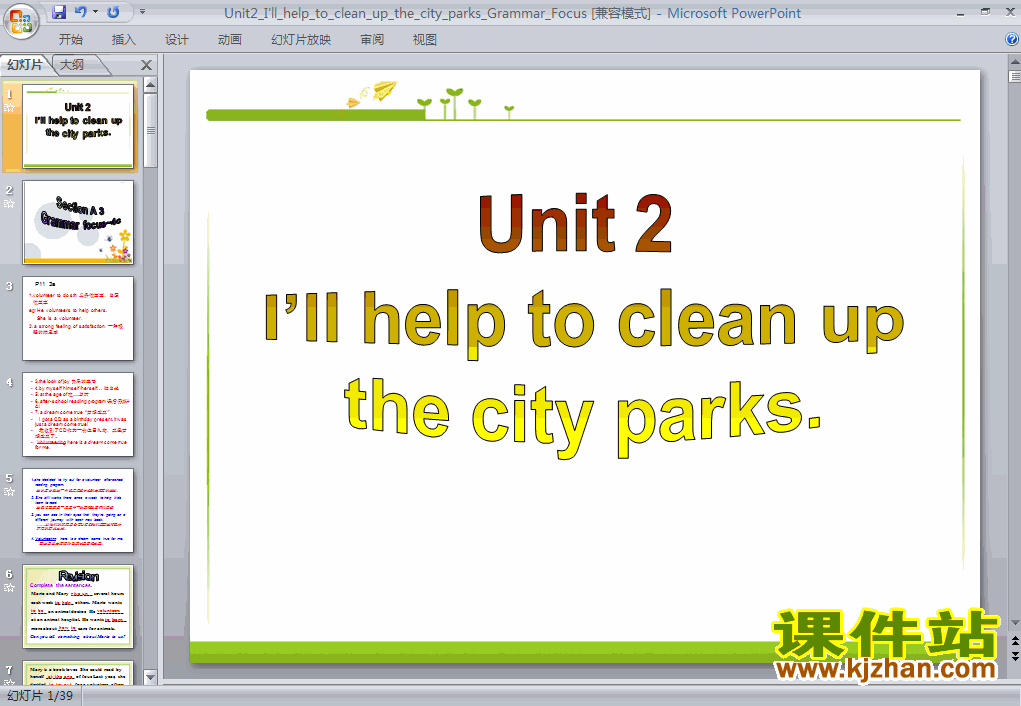Click animation star icon beside slide 2
The image size is (1021, 706).
pyautogui.click(x=9, y=204)
